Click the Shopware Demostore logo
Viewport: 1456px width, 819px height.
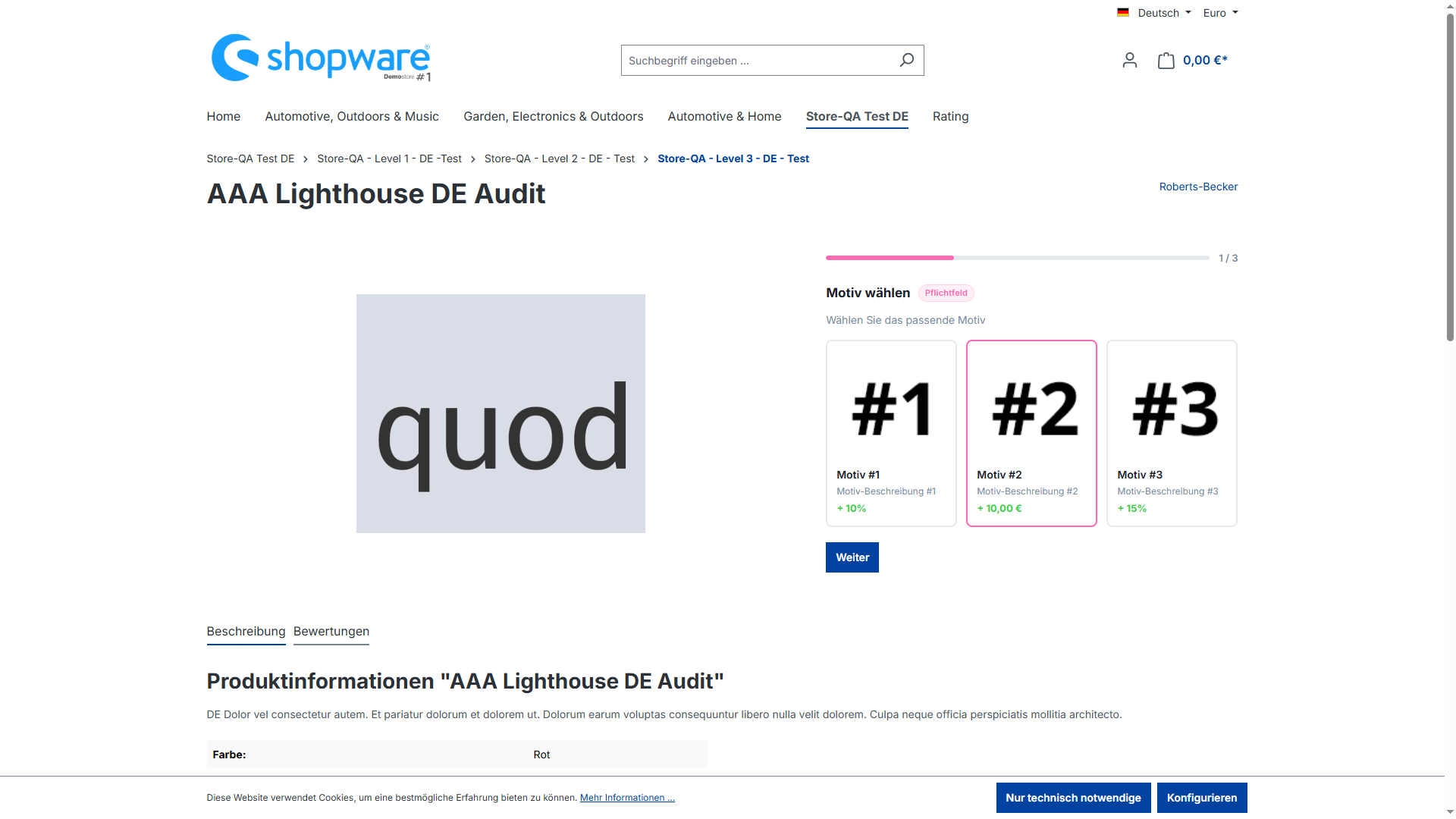(x=321, y=58)
